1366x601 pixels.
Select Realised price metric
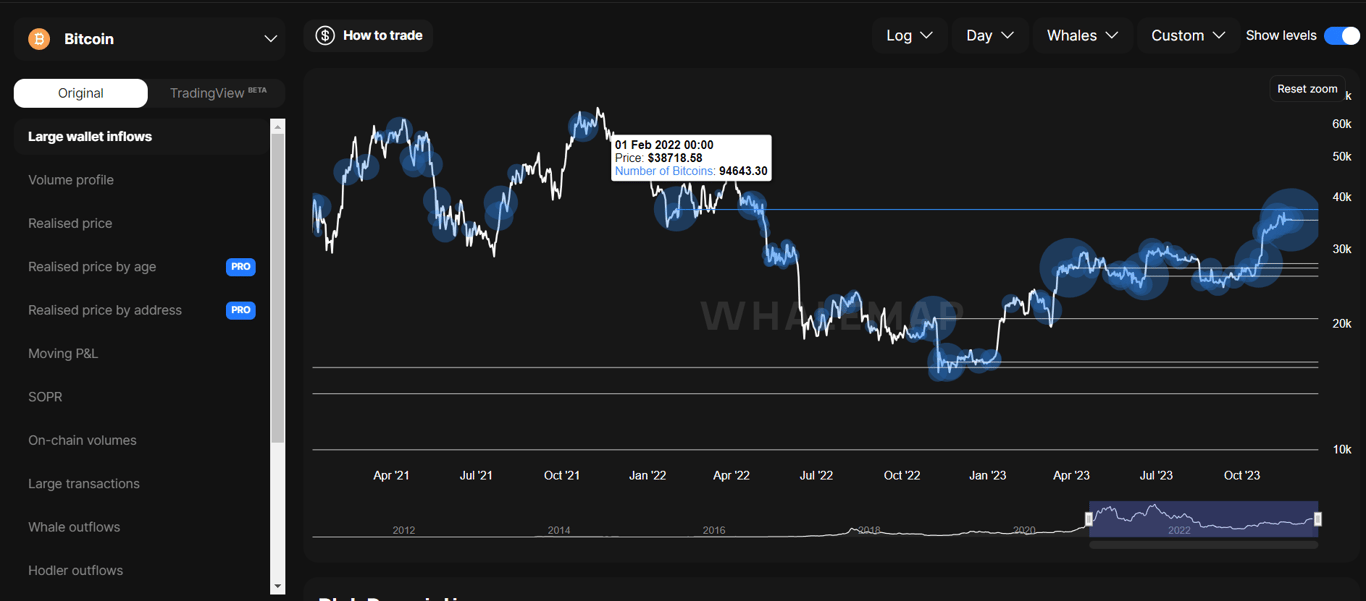point(70,223)
